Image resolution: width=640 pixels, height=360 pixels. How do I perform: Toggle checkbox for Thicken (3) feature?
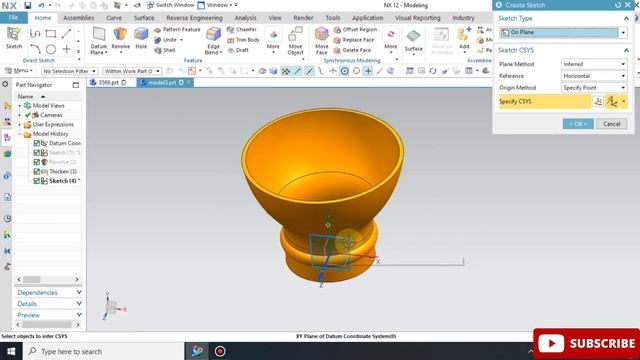36,171
